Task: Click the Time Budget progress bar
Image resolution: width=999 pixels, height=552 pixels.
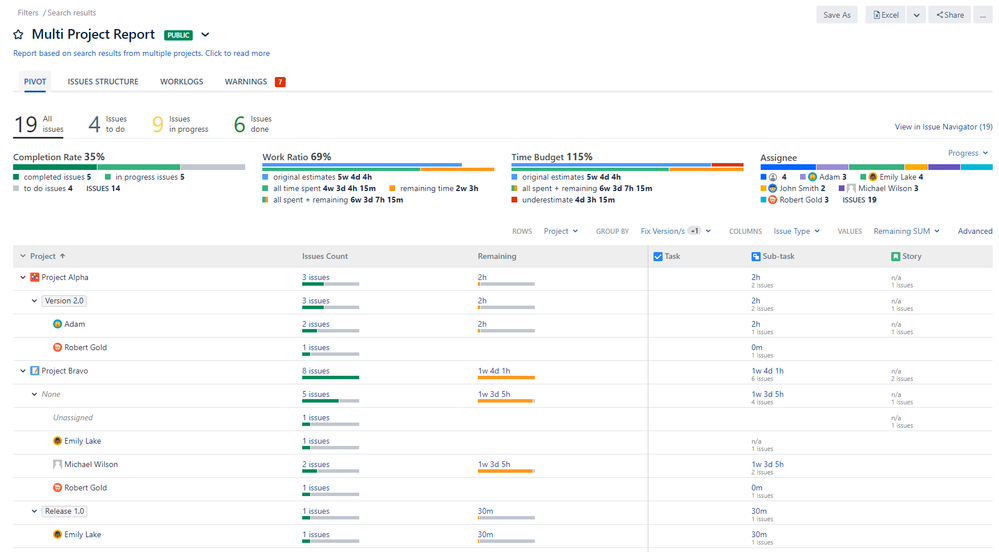Action: pyautogui.click(x=627, y=167)
